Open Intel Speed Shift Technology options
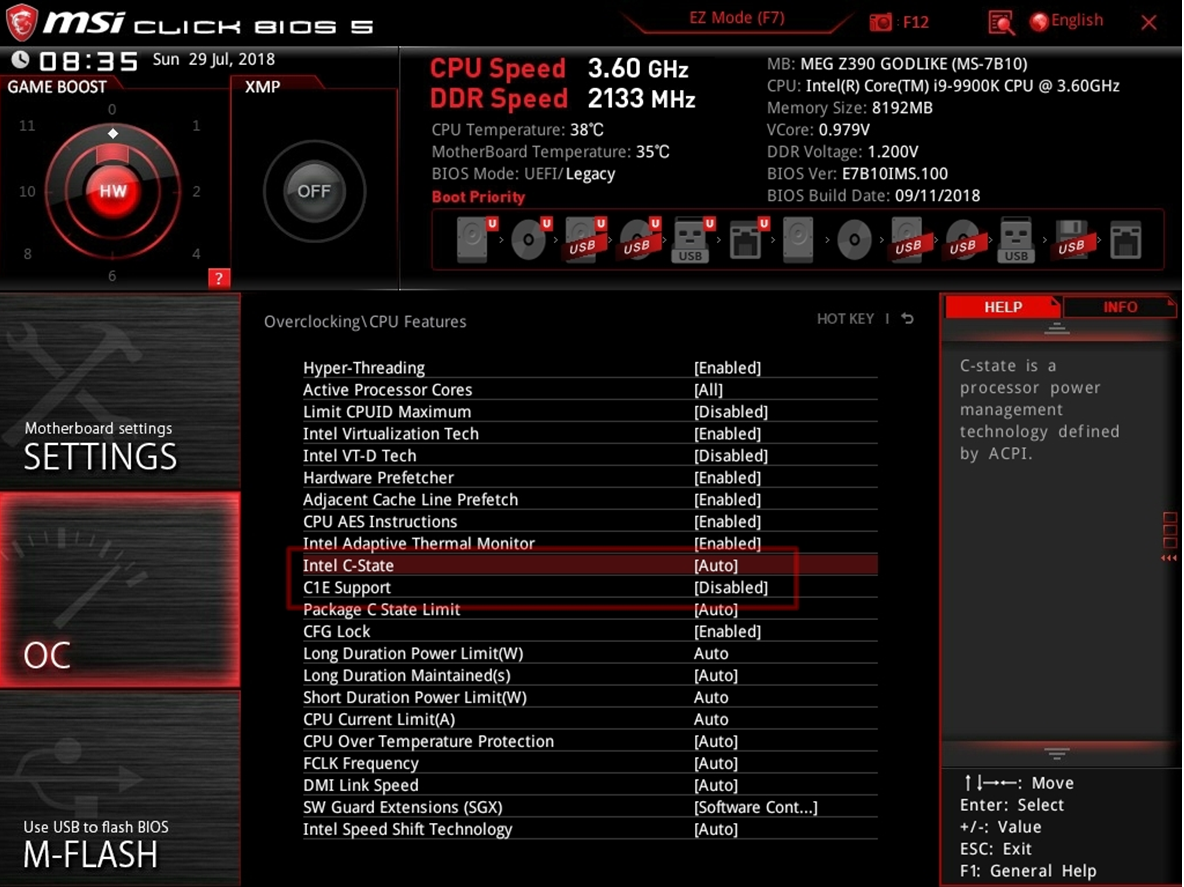Image resolution: width=1184 pixels, height=887 pixels. 590,829
